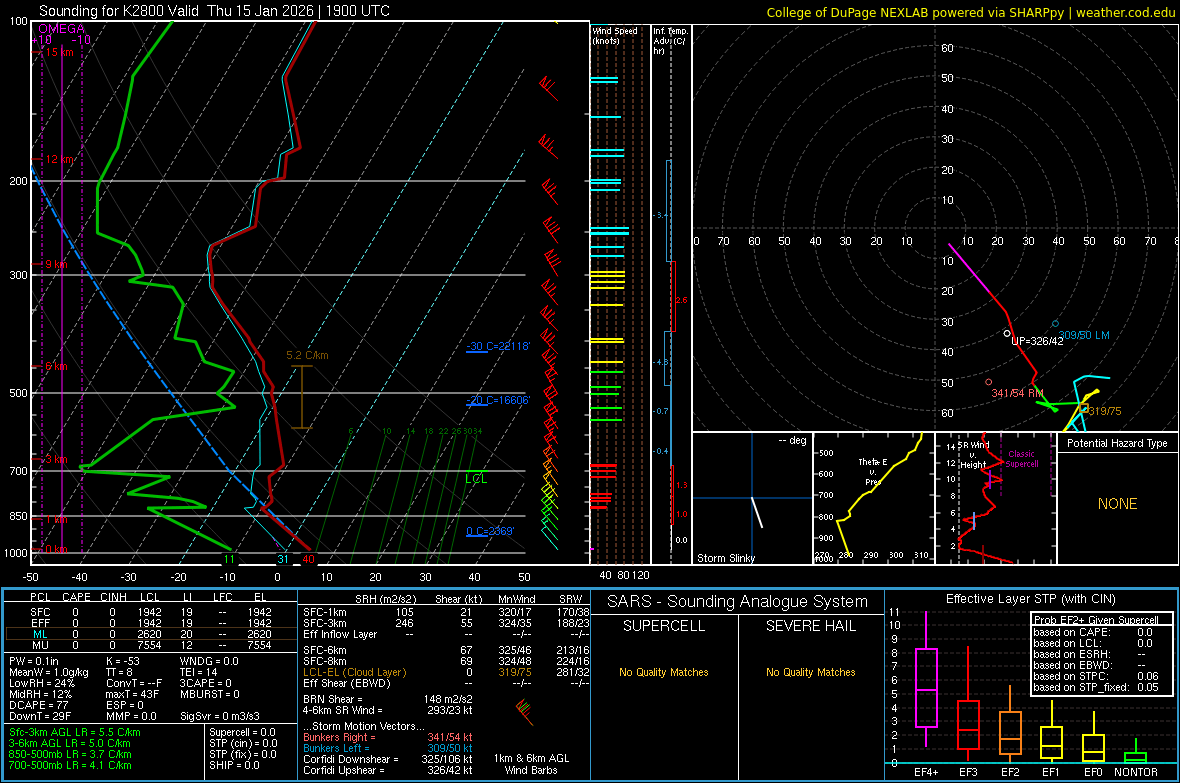Click the Classic Supercell label
The image size is (1180, 783).
tap(1021, 459)
